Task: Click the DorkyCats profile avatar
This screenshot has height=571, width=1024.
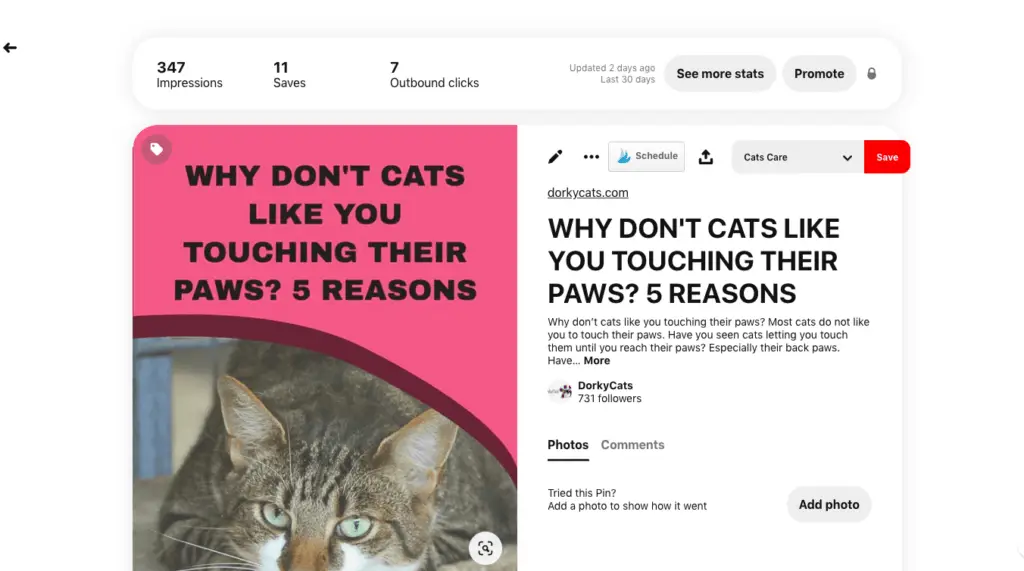Action: [x=560, y=391]
